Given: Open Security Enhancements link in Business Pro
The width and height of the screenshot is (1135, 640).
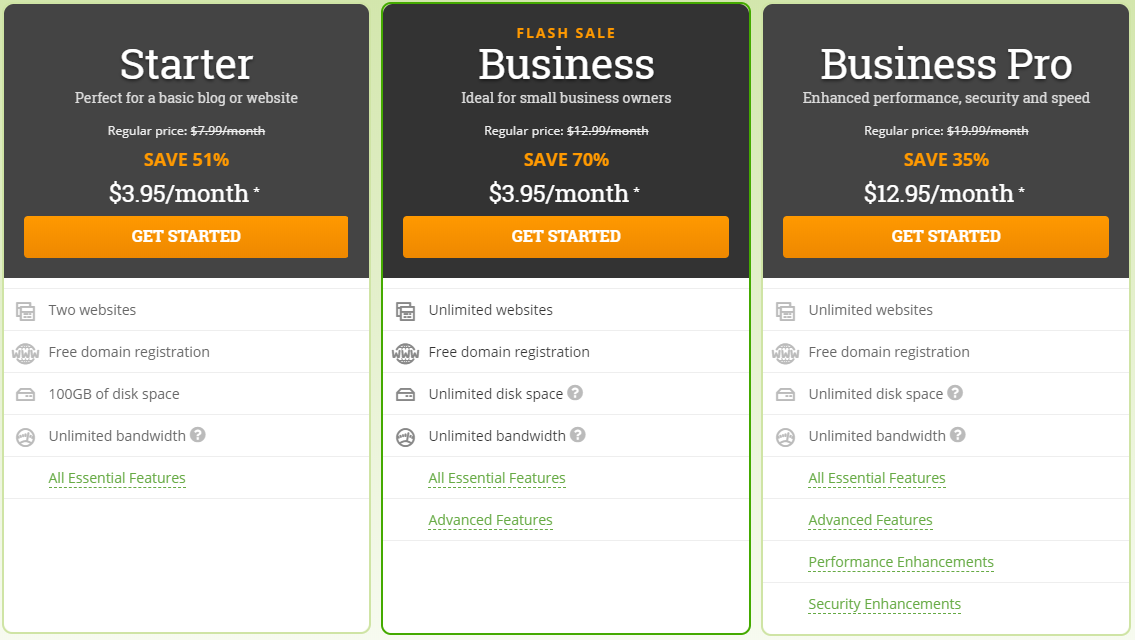Looking at the screenshot, I should coord(885,604).
